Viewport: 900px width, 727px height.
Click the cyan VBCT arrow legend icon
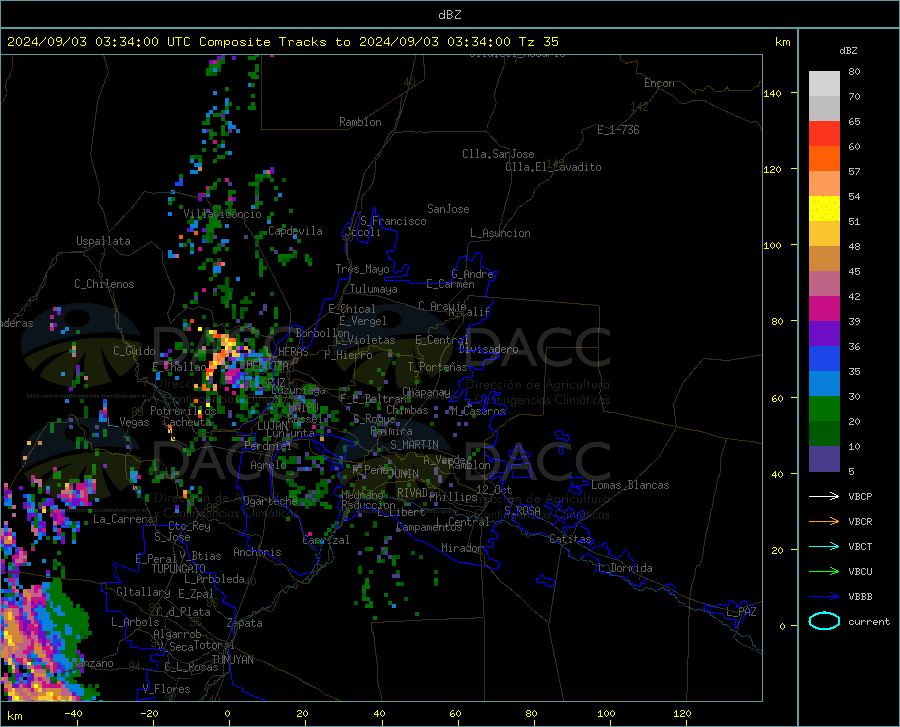[824, 546]
